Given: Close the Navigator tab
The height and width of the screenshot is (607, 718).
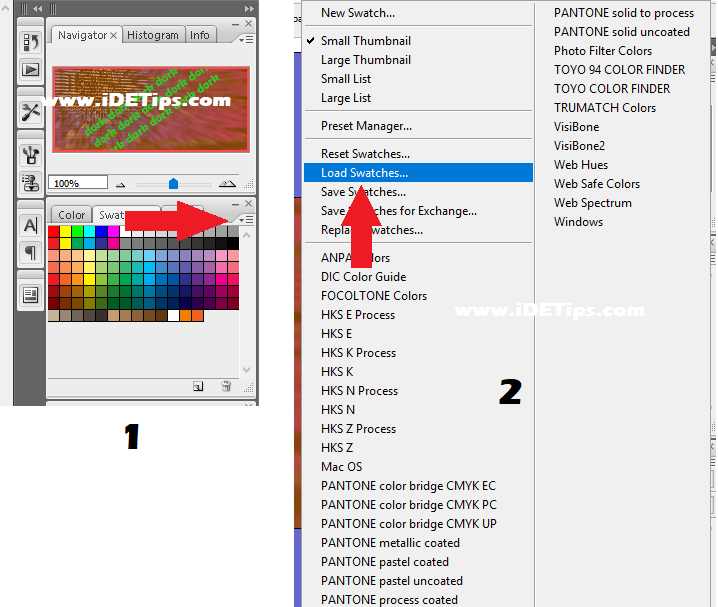Looking at the screenshot, I should [x=114, y=35].
